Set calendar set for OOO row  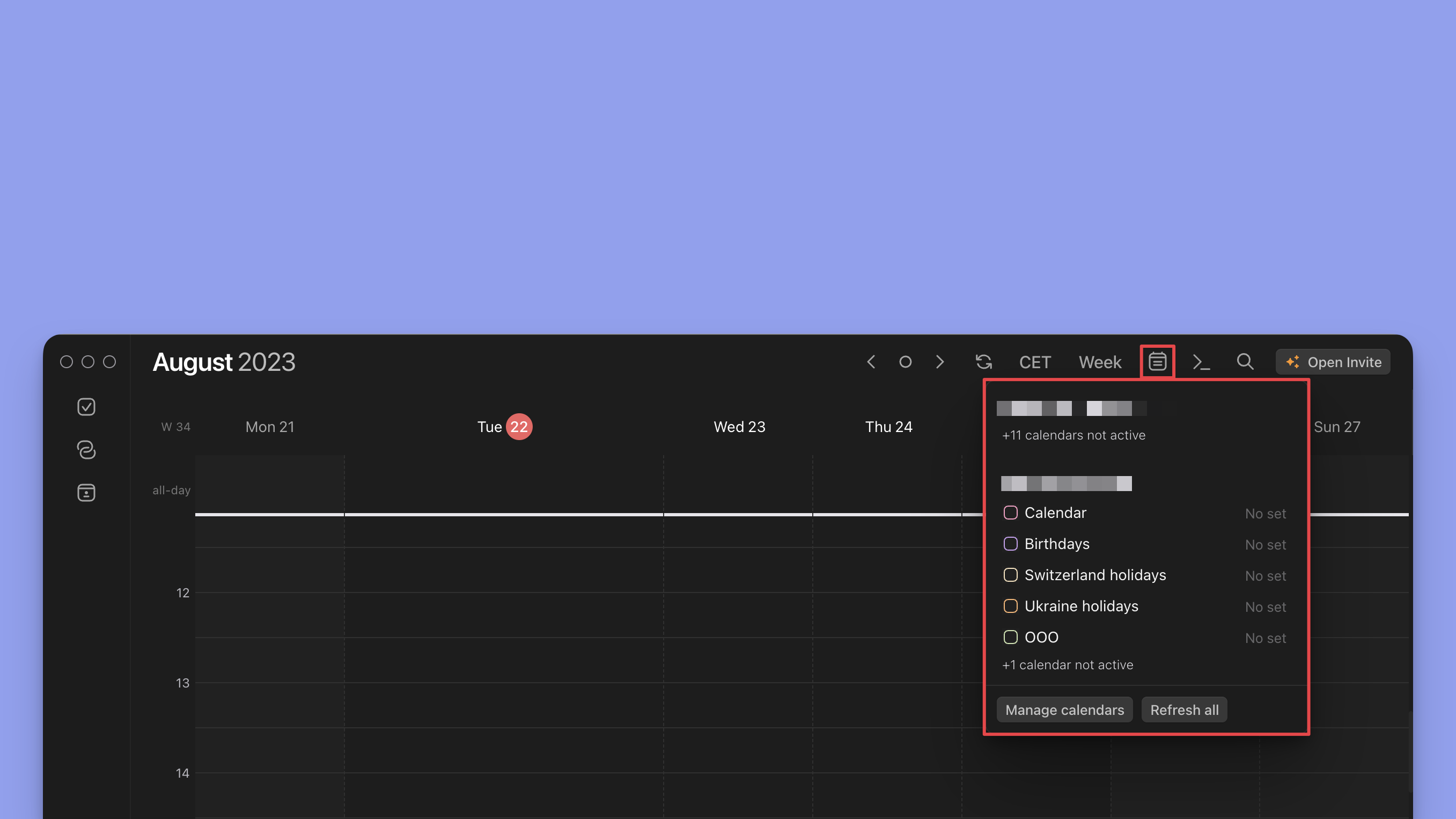[x=1266, y=638]
